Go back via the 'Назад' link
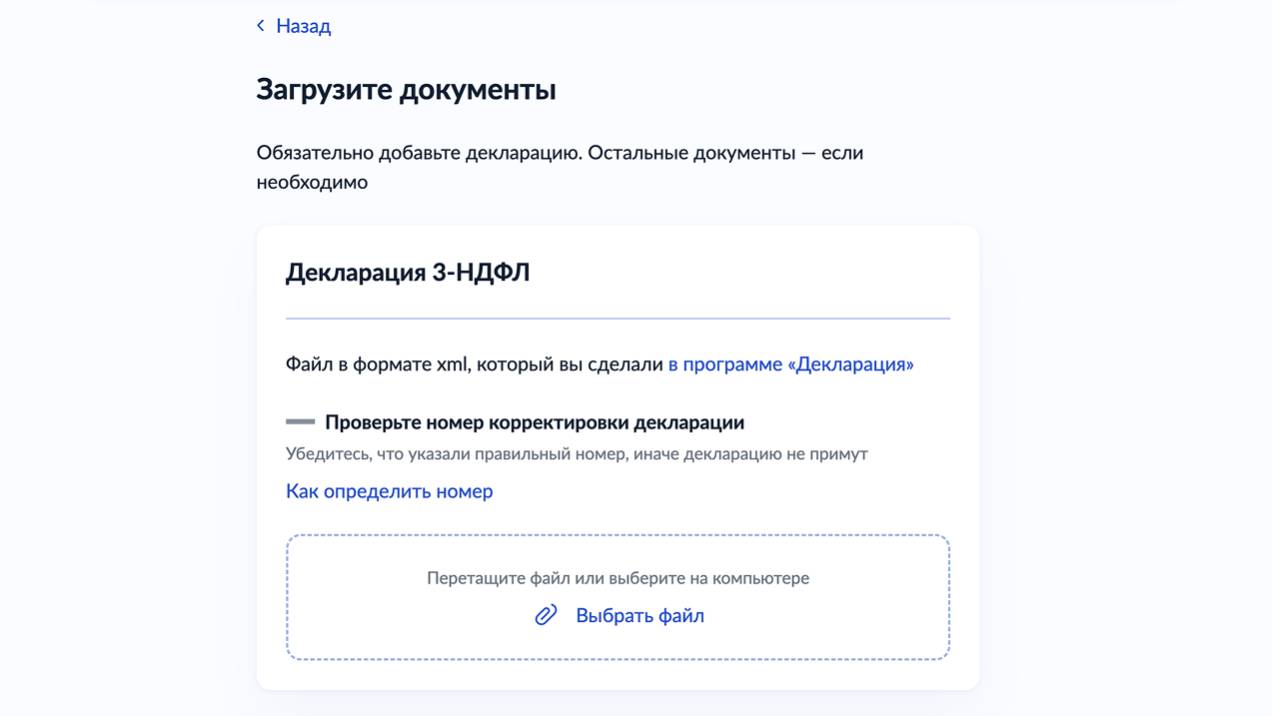This screenshot has height=716, width=1272. 303,26
